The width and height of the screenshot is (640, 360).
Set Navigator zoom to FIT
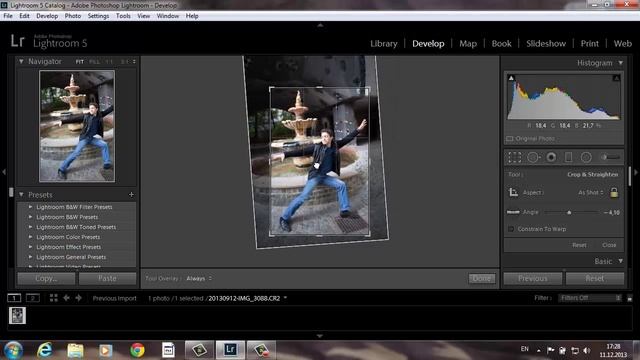80,62
